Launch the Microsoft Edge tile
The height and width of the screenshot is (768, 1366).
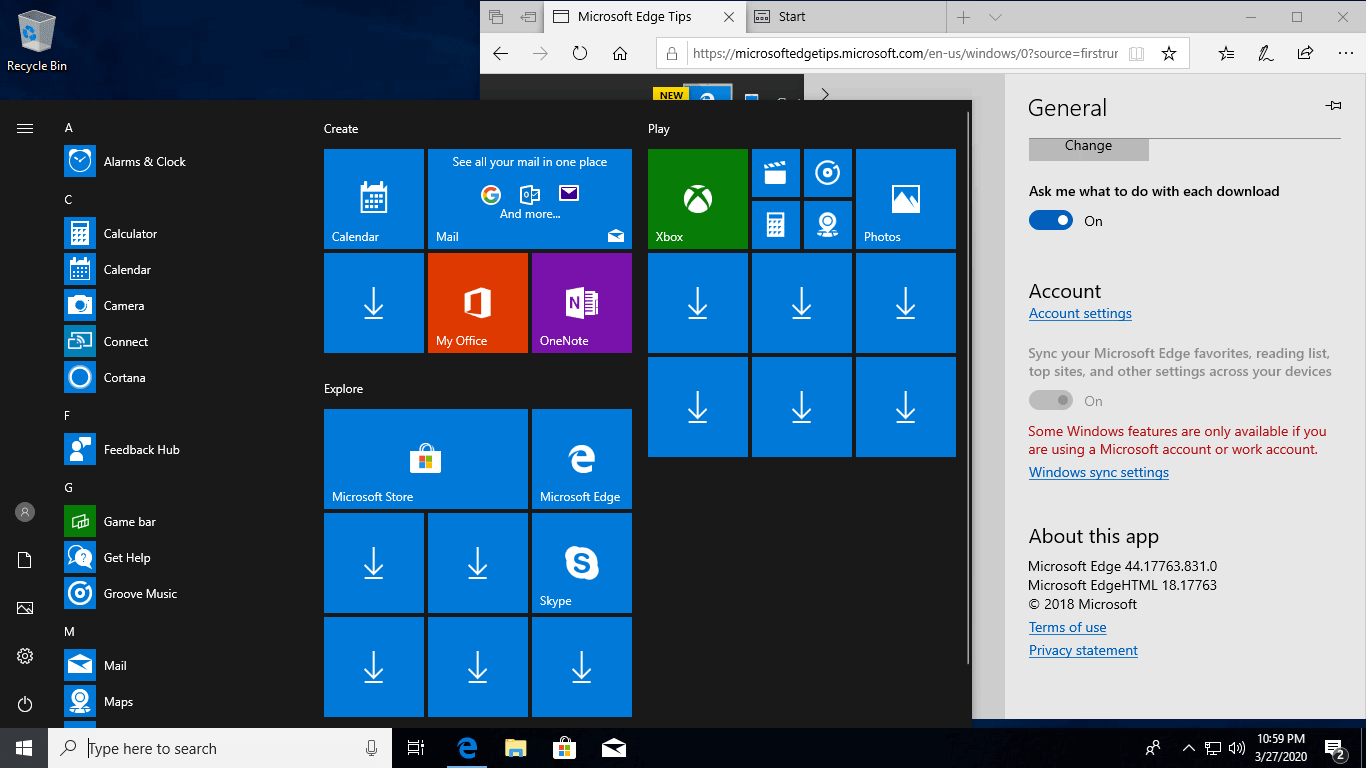(x=582, y=459)
